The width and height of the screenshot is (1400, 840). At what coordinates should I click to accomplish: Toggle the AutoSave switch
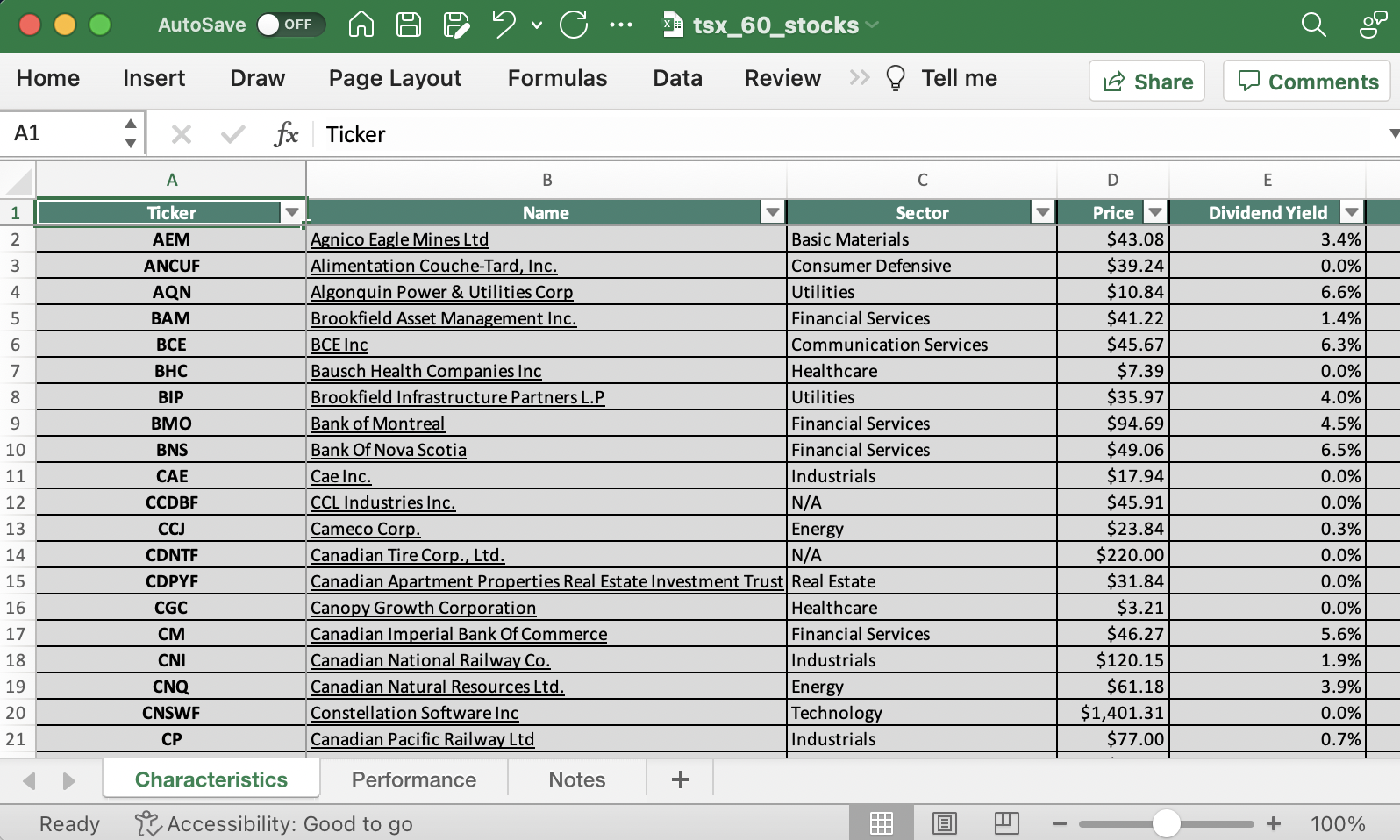pos(290,25)
